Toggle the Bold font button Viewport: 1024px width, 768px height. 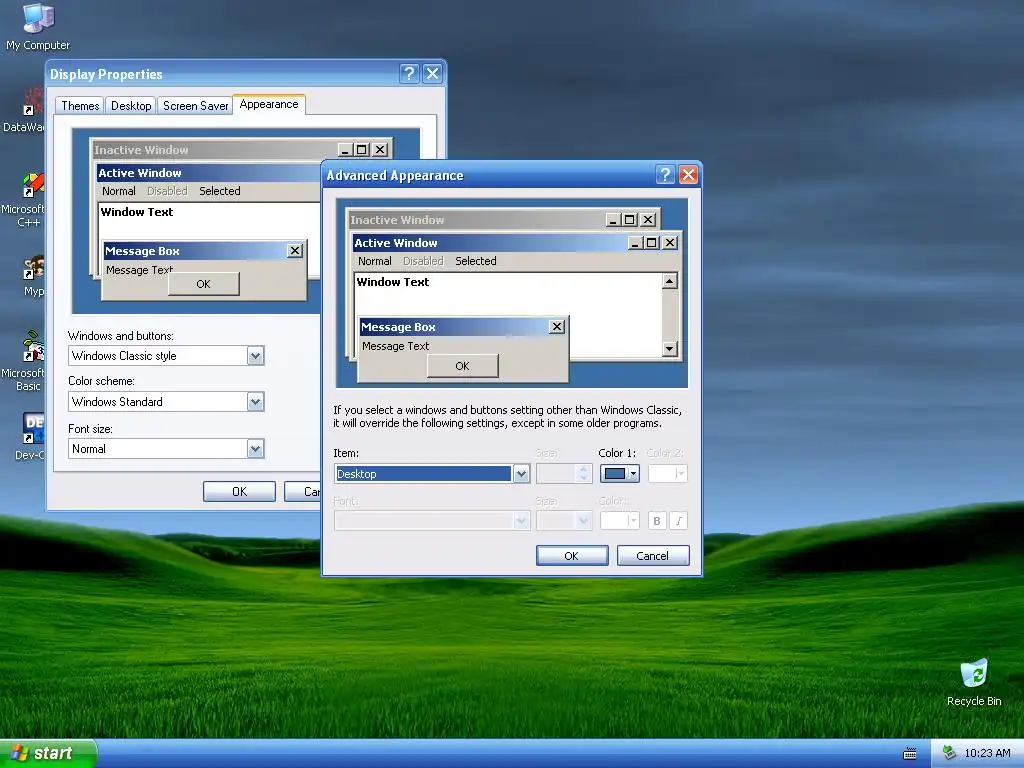coord(656,520)
